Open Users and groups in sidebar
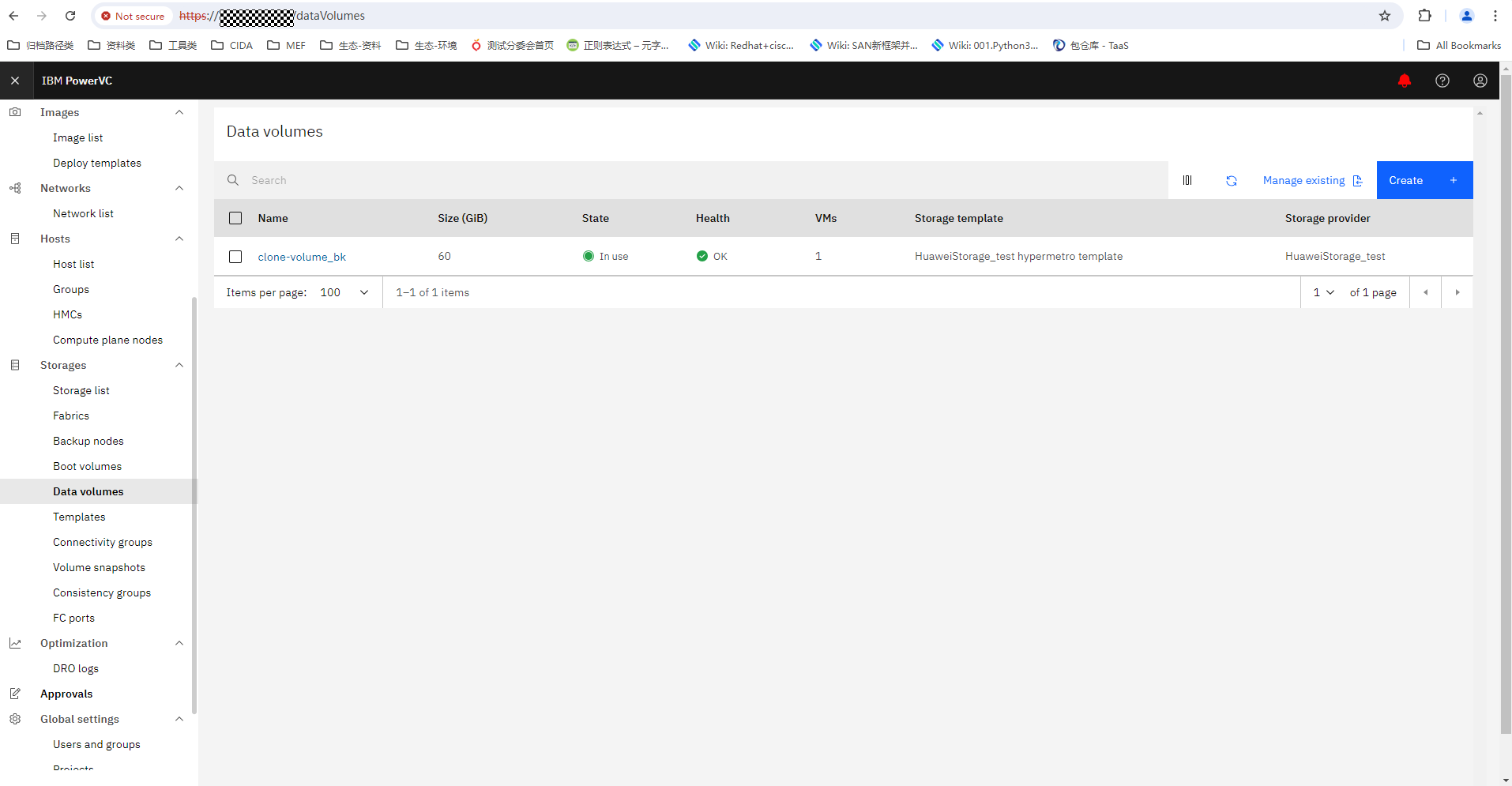This screenshot has height=786, width=1512. [96, 744]
